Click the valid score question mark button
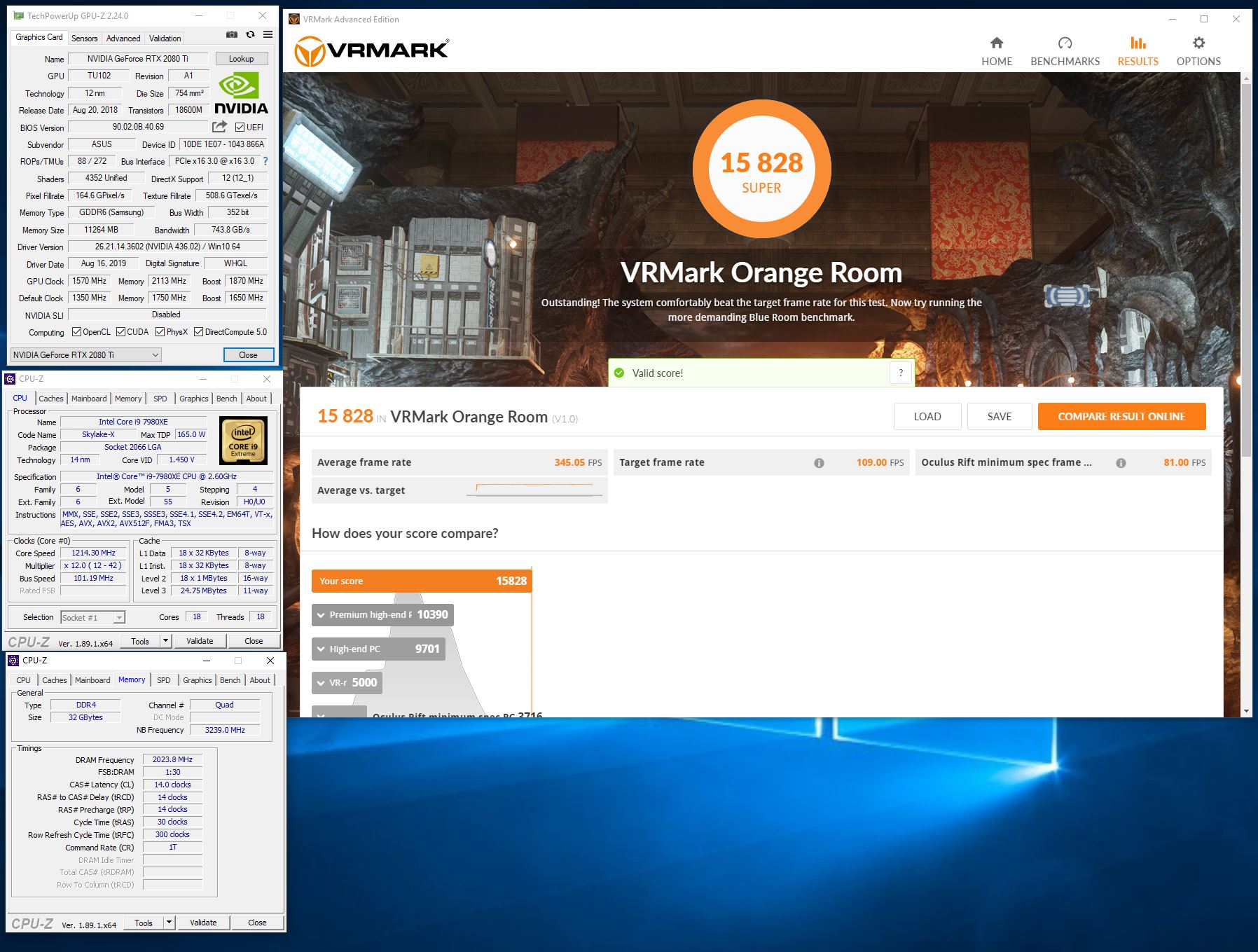This screenshot has height=952, width=1258. coord(901,373)
